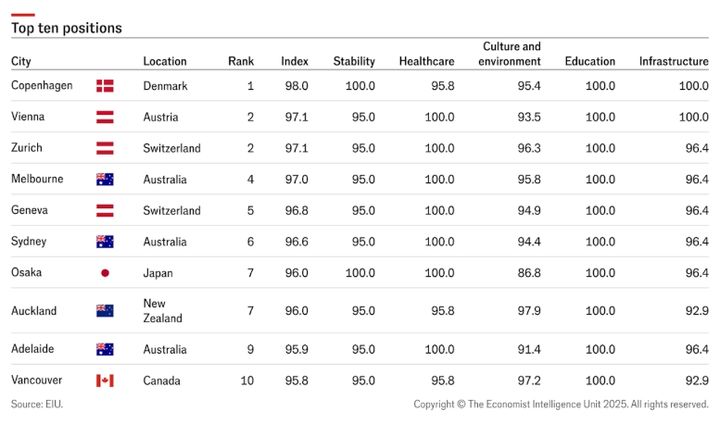
Task: Click the 'Top ten positions' title
Action: (x=66, y=29)
